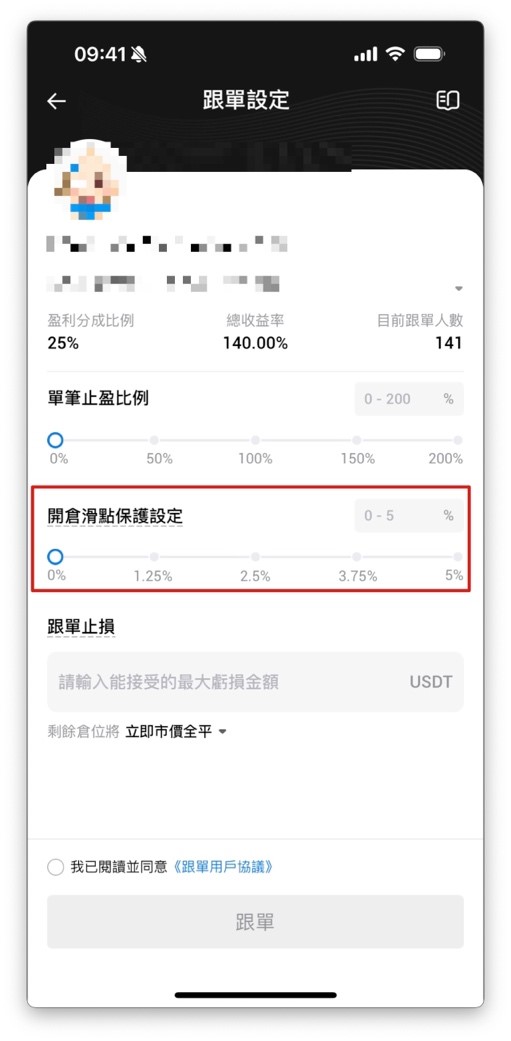Image resolution: width=511 pixels, height=1041 pixels.
Task: Select 5% slippage point
Action: point(458,557)
